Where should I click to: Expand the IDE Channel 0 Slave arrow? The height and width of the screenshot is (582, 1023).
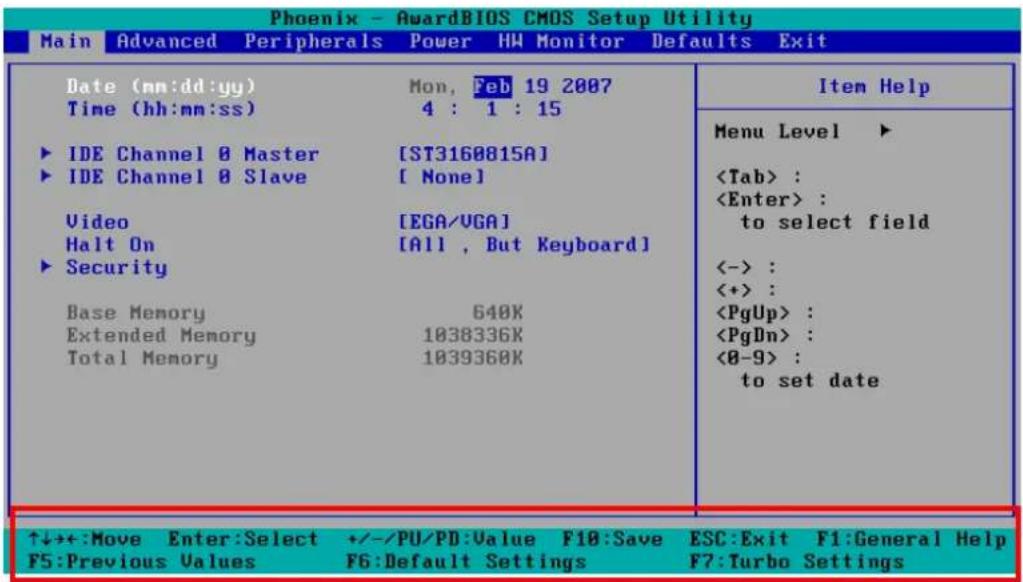click(46, 177)
